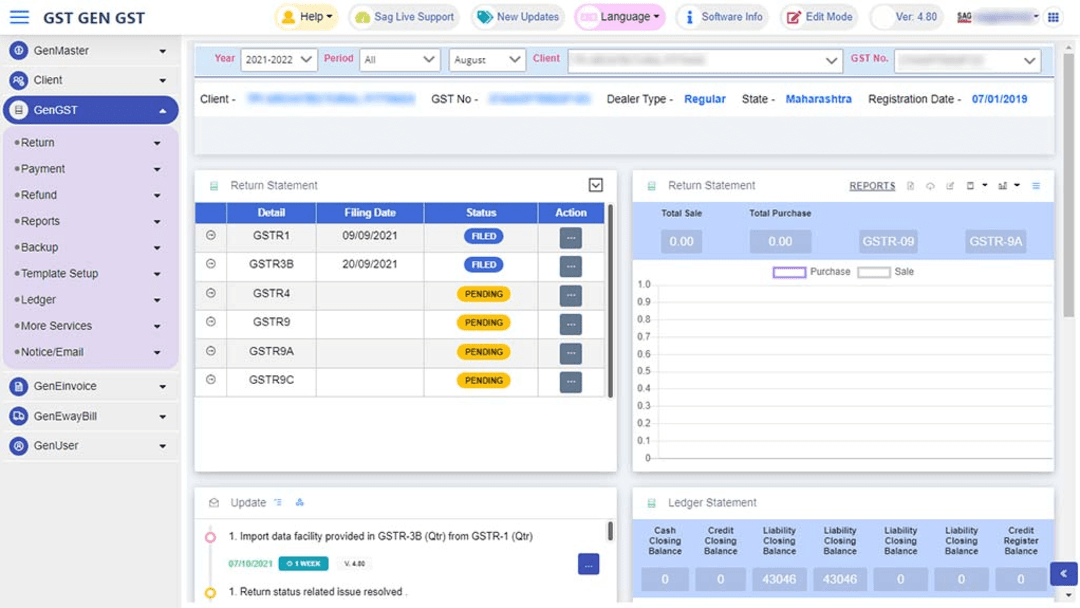Select the August month dropdown
Image resolution: width=1080 pixels, height=608 pixels.
[487, 59]
